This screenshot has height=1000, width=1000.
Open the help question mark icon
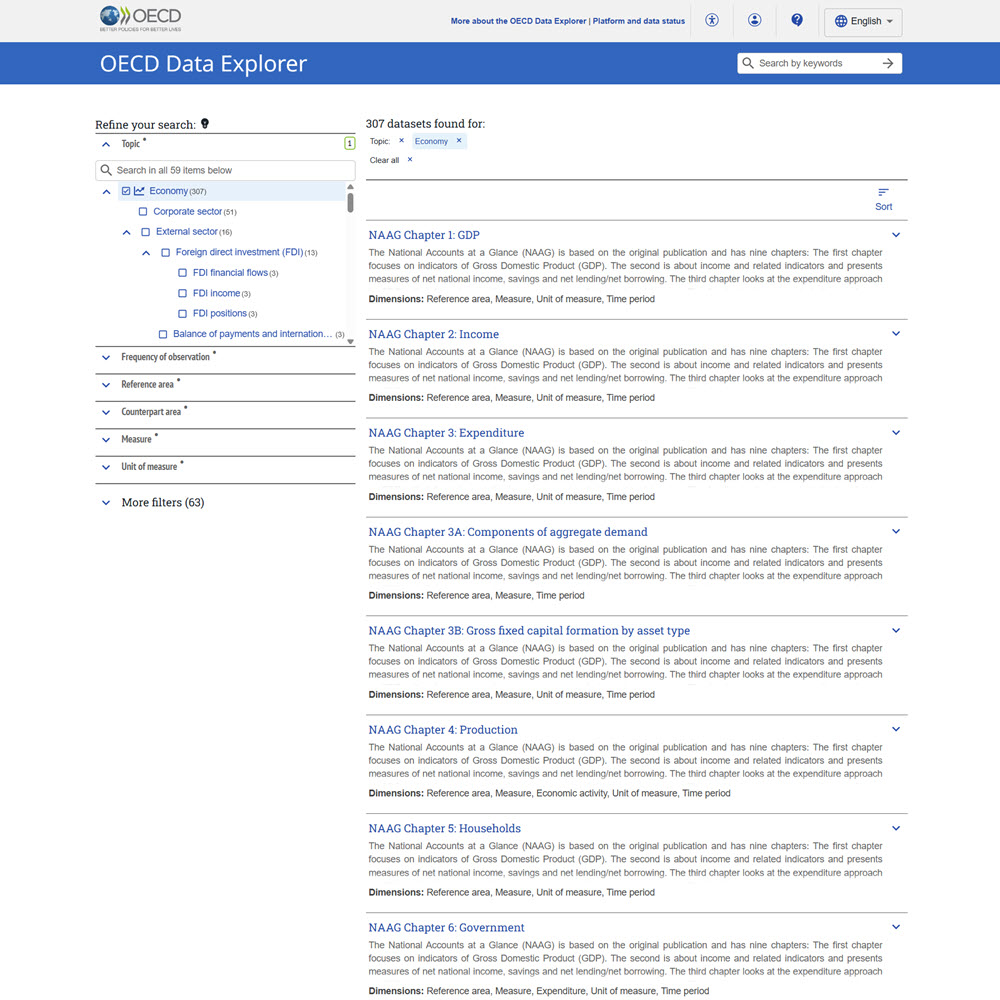797,20
